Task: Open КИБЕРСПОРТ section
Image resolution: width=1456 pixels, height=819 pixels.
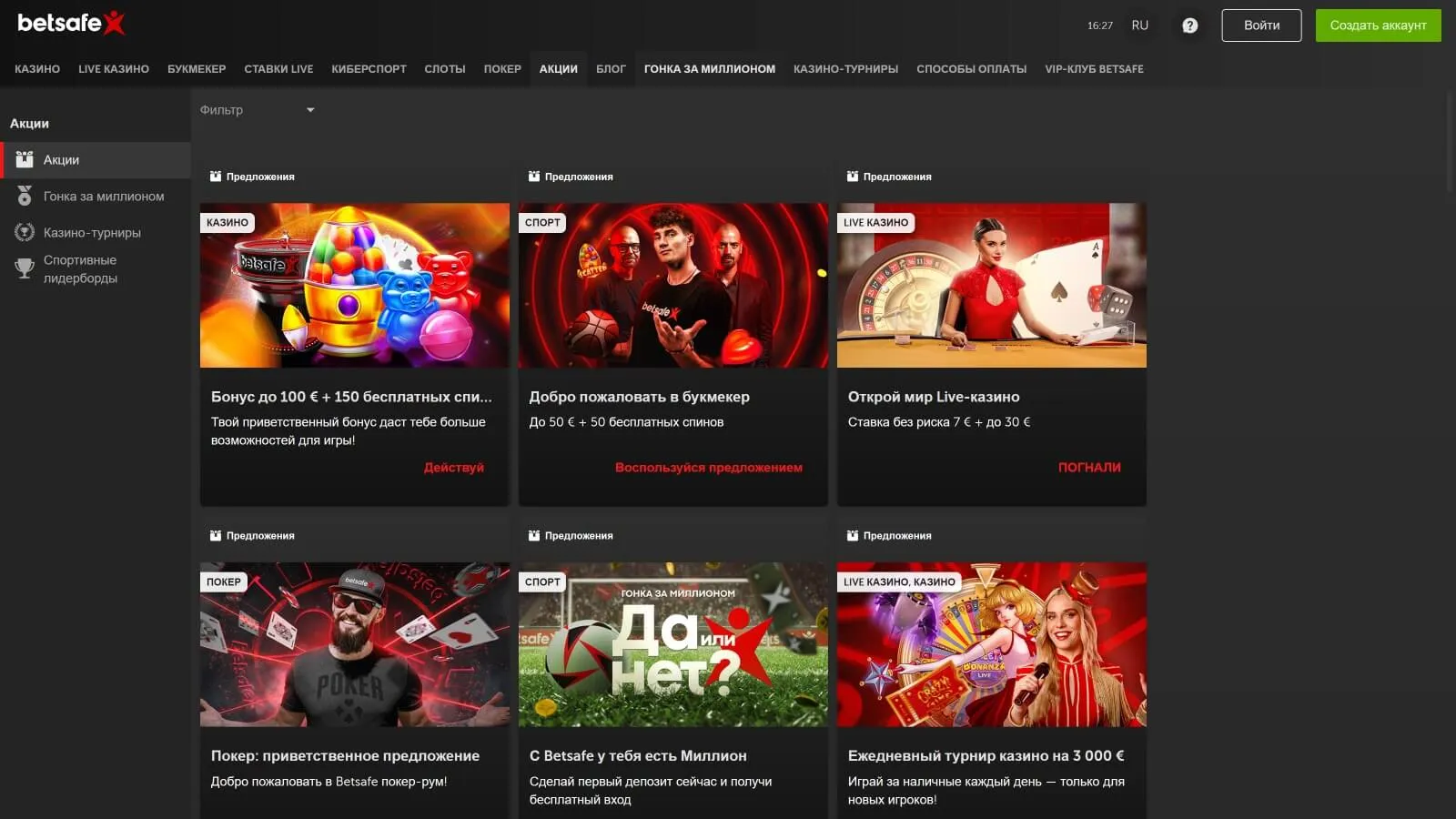Action: coord(369,69)
